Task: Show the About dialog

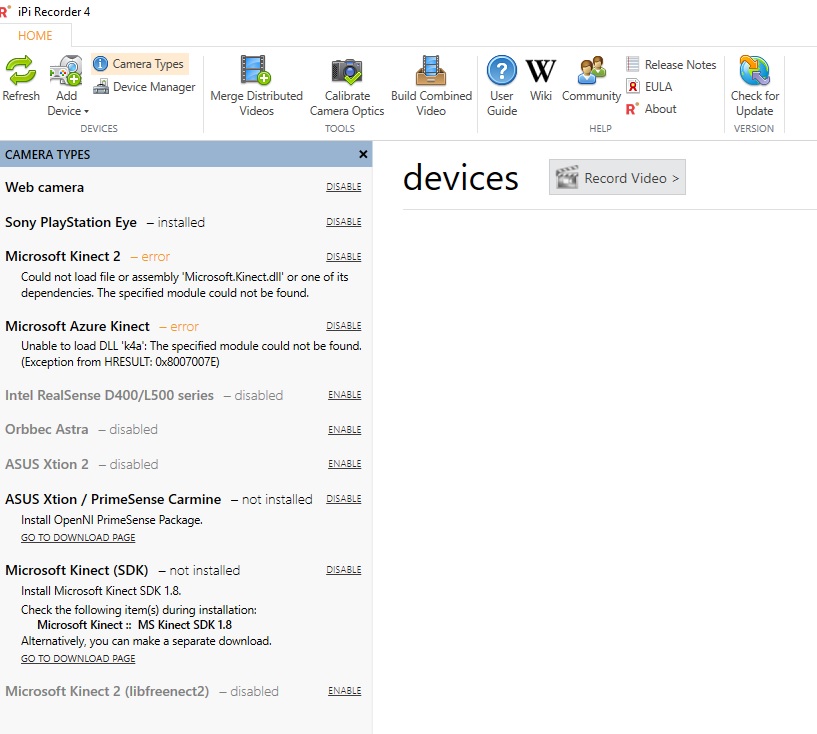Action: pos(651,109)
